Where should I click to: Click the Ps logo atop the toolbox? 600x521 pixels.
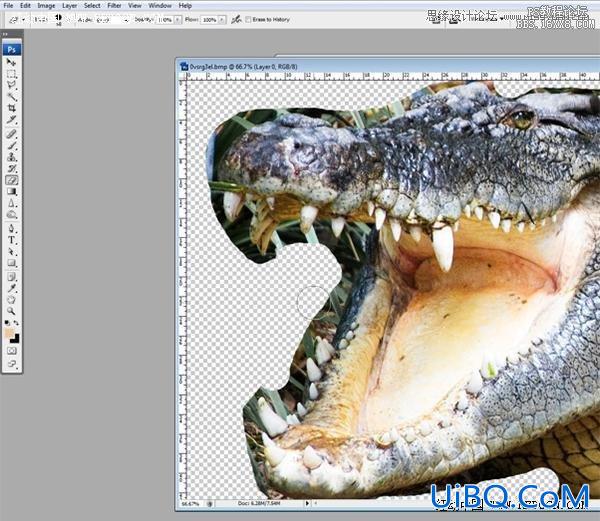[x=11, y=49]
